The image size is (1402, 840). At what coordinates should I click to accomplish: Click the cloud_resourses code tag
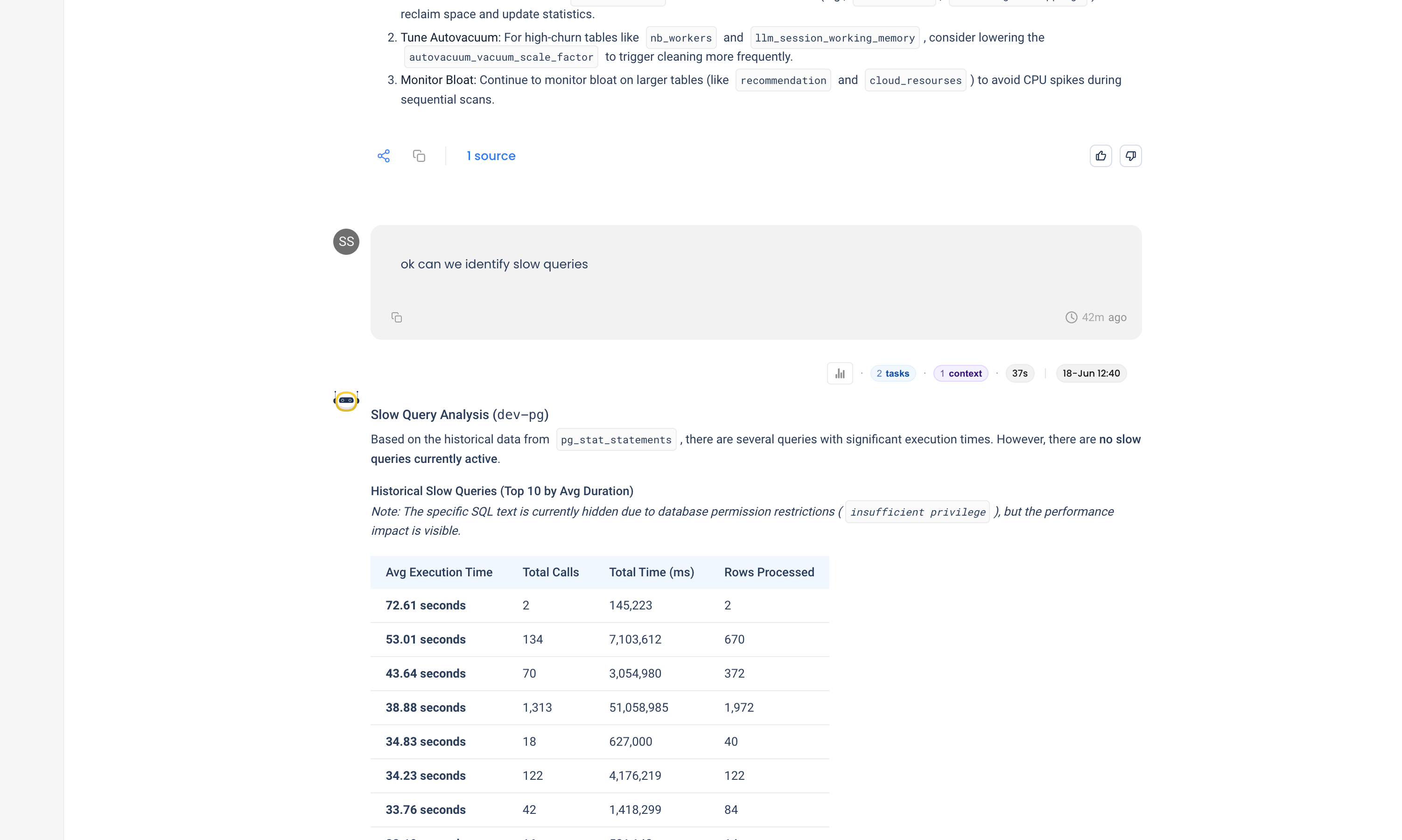(915, 80)
